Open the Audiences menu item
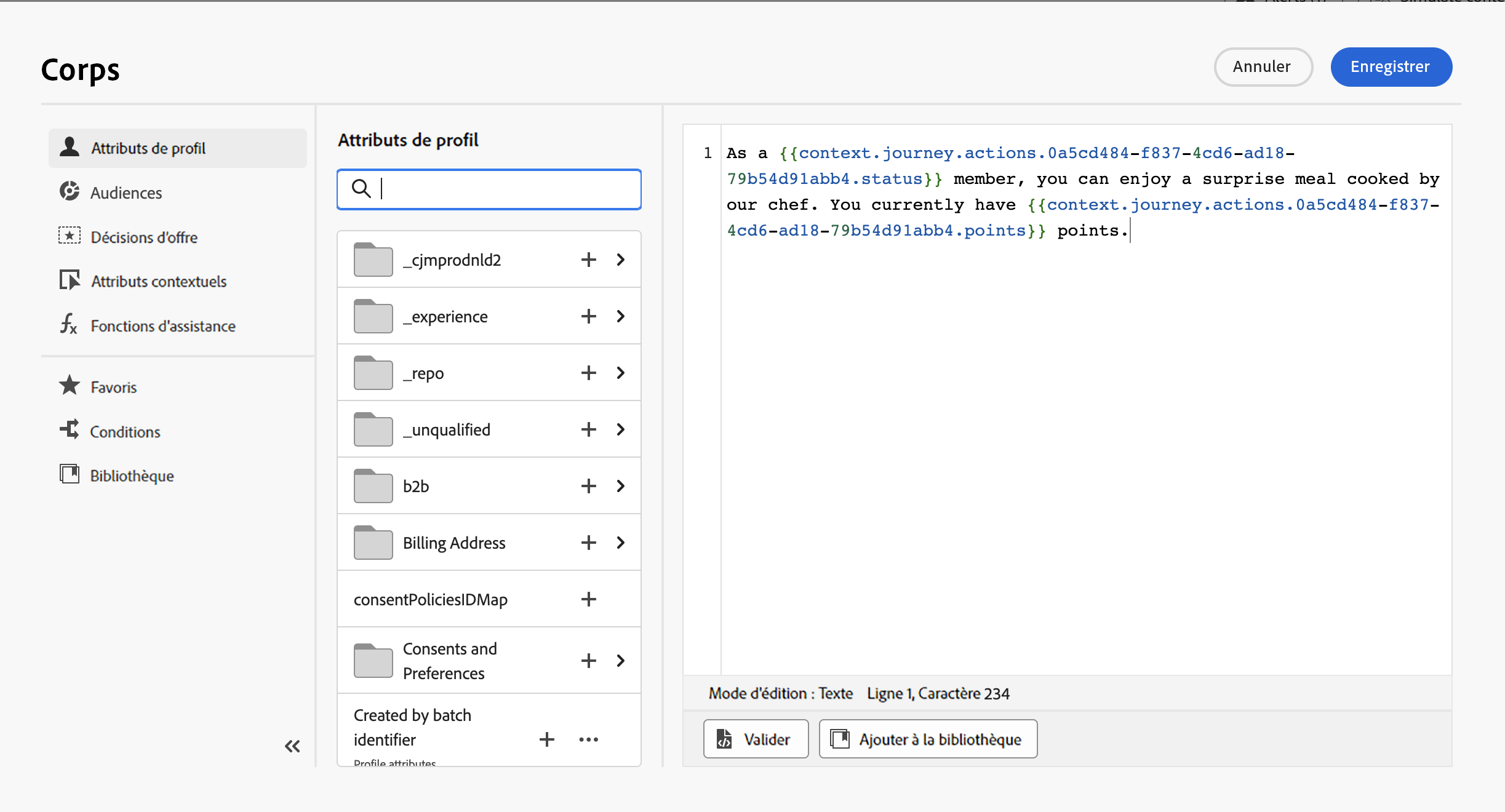The image size is (1505, 812). coord(126,193)
